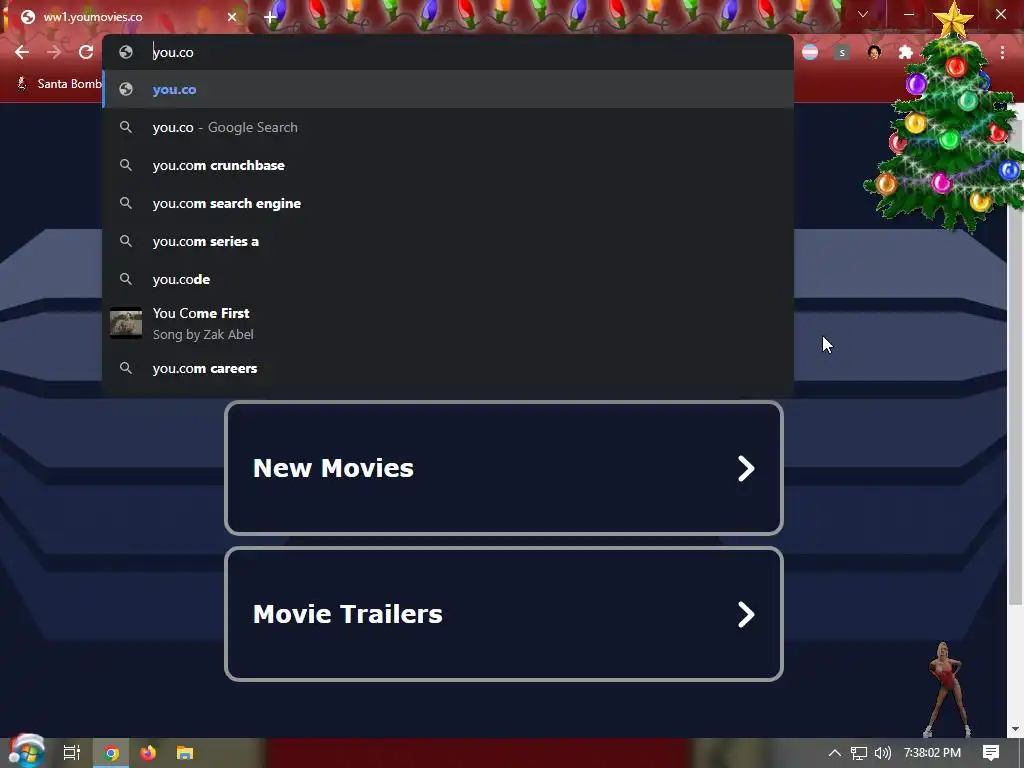Launch Firefox from the taskbar
1024x768 pixels.
[148, 753]
